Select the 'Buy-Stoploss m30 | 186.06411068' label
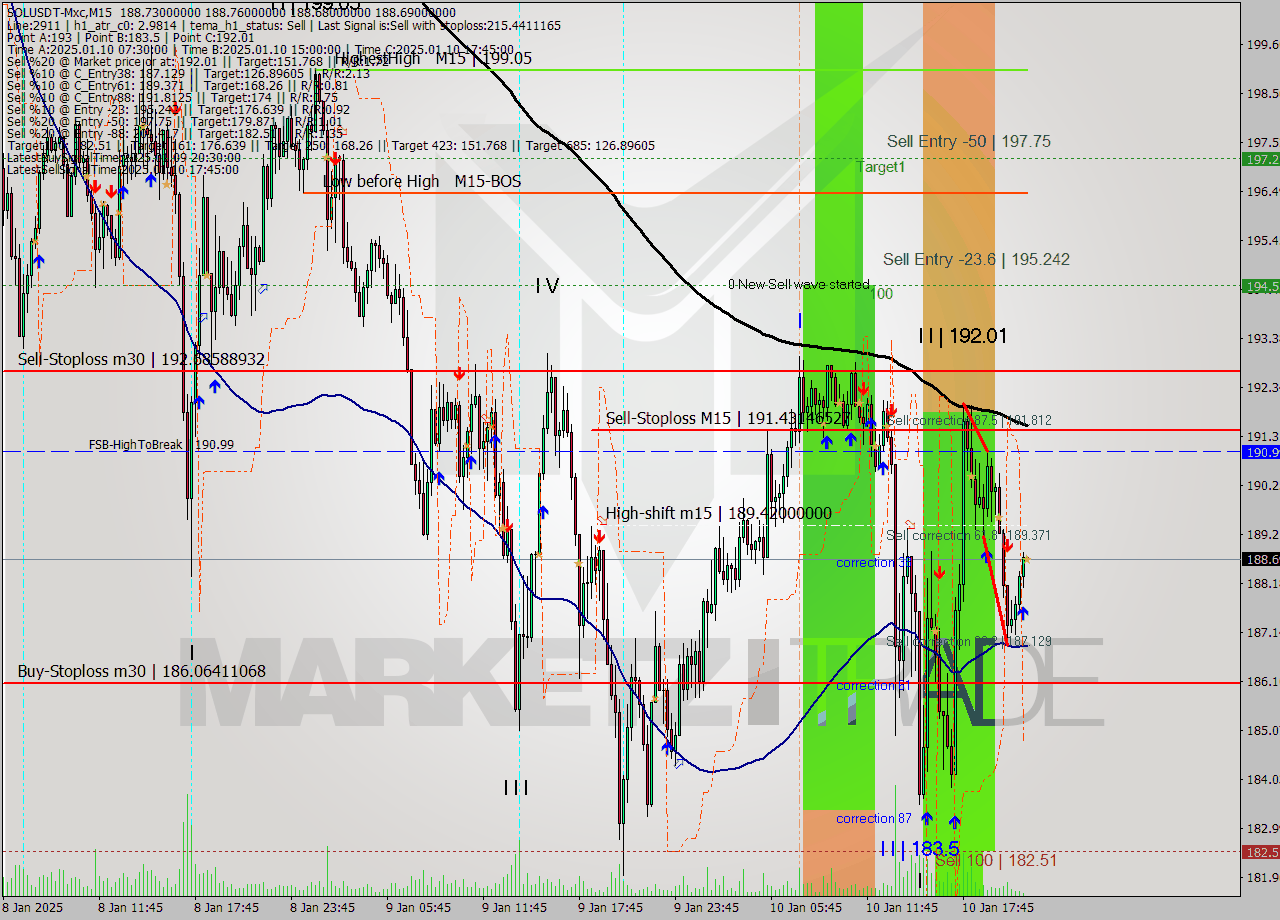1280x920 pixels. [x=142, y=671]
